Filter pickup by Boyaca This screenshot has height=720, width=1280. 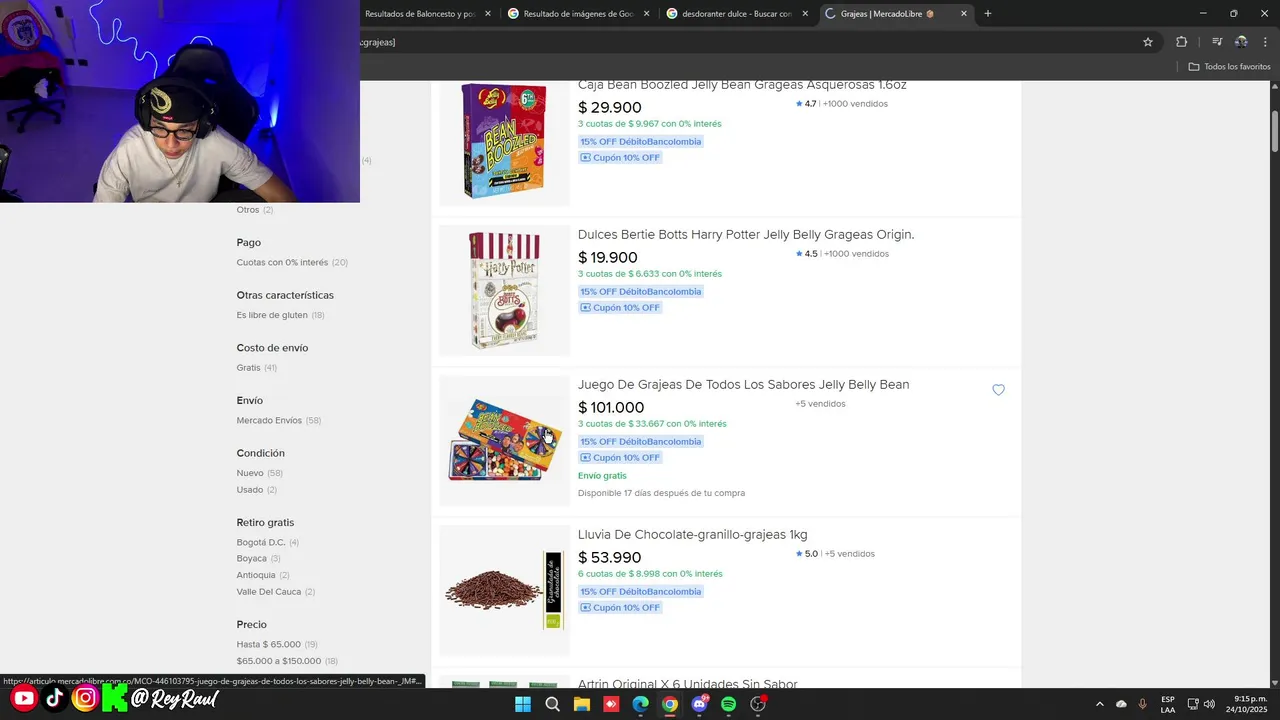(x=252, y=559)
